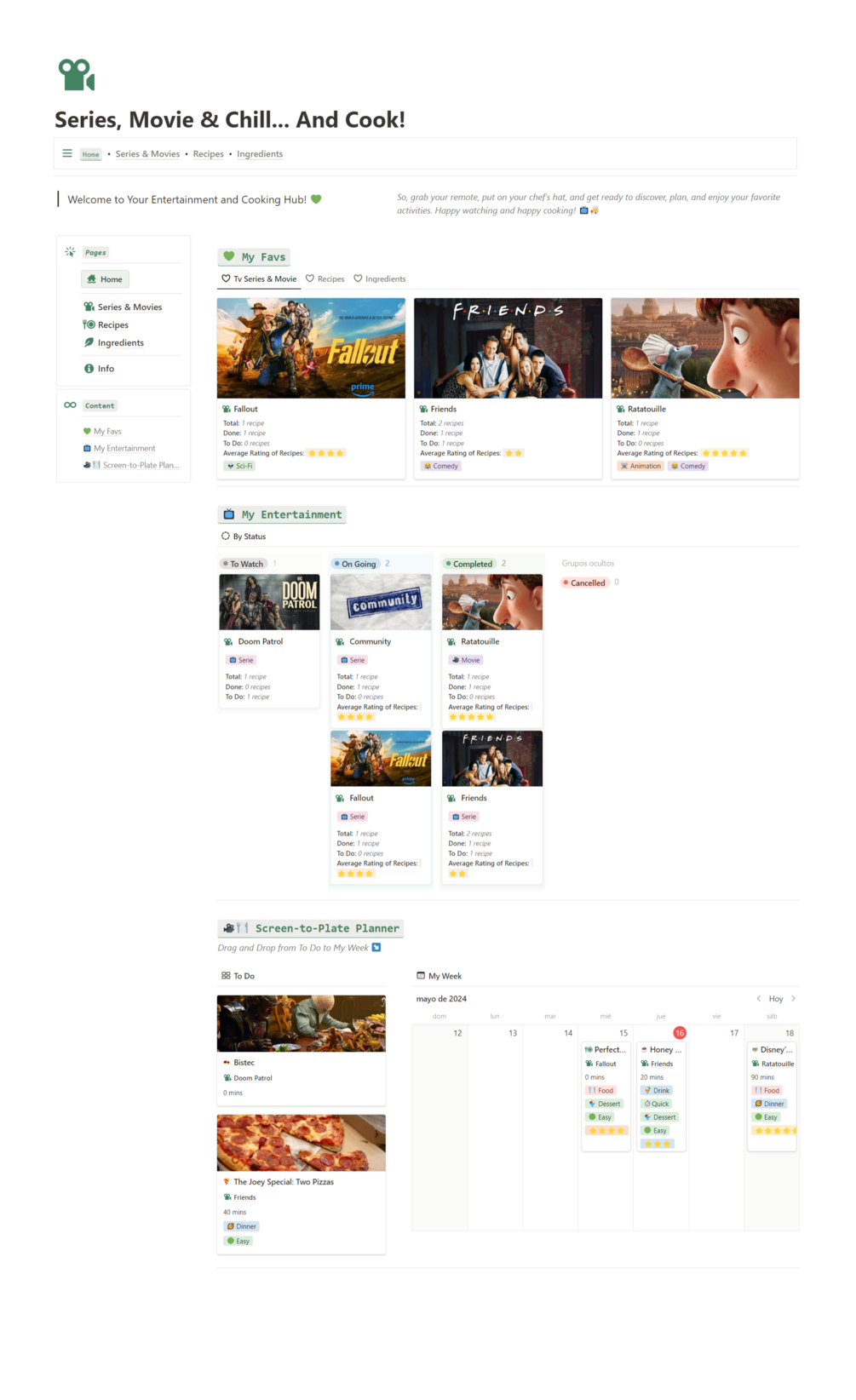The width and height of the screenshot is (856, 1400).
Task: Select the To Do gallery view tab
Action: point(238,976)
